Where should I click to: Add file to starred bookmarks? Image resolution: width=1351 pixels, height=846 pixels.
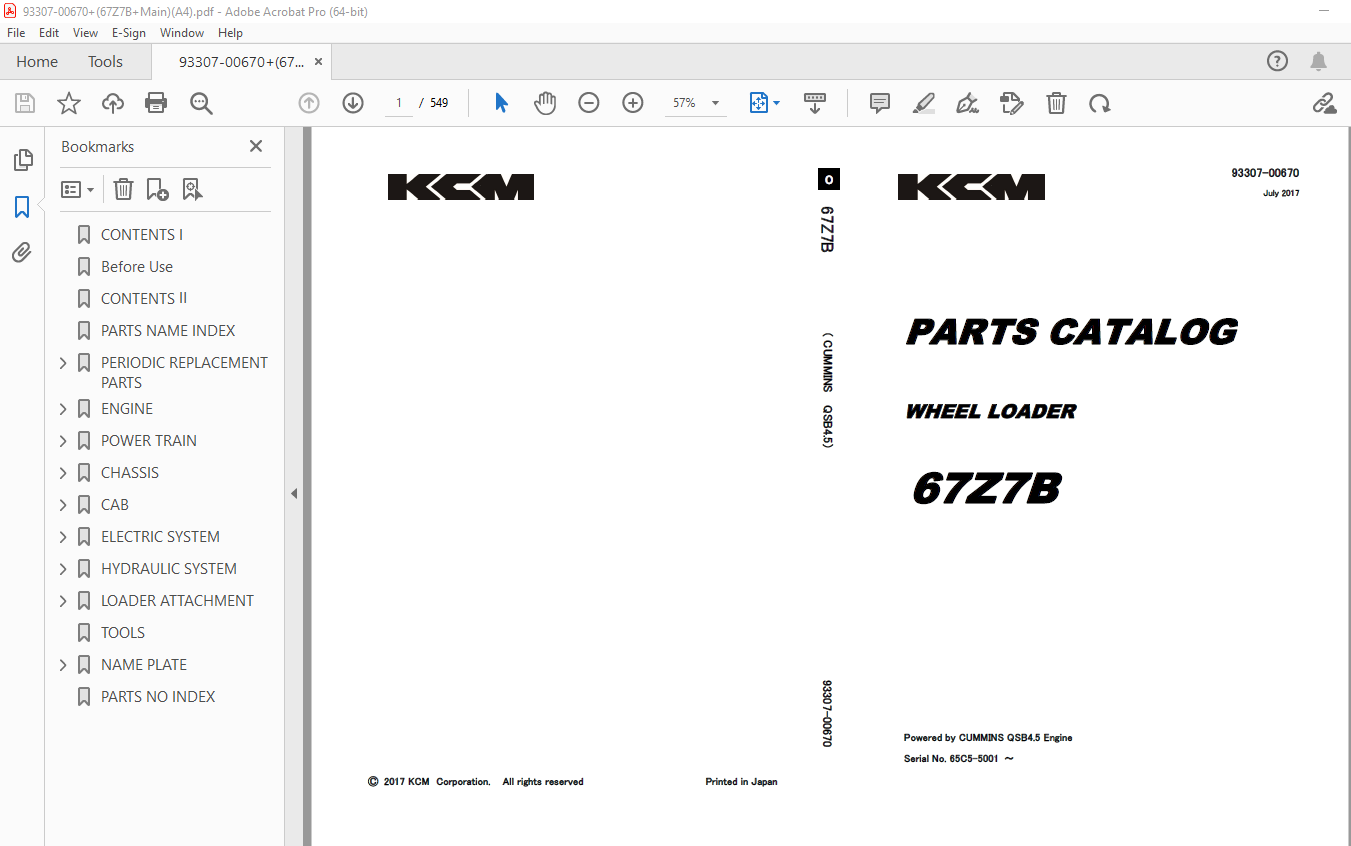(x=69, y=103)
